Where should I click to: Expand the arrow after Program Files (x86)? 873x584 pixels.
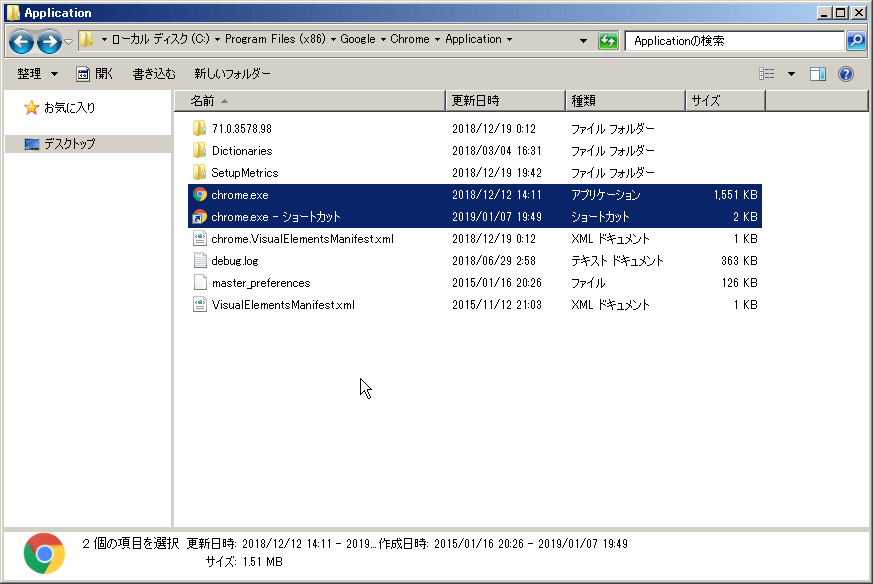point(333,40)
